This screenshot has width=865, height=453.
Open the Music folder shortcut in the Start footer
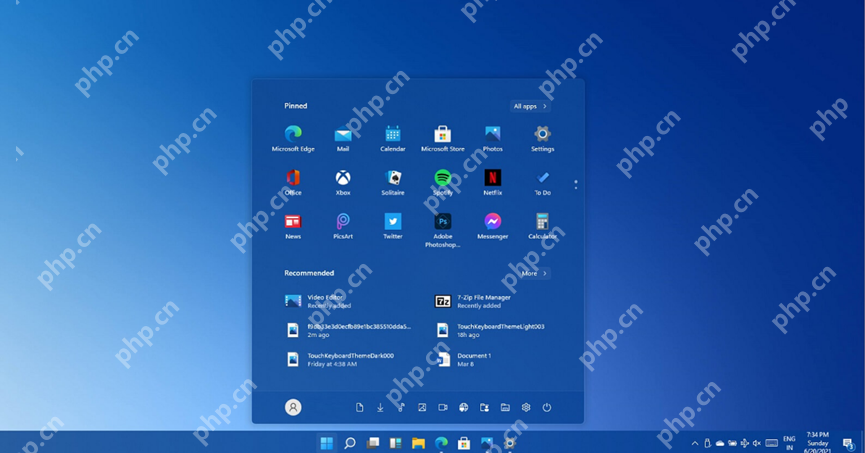[401, 407]
